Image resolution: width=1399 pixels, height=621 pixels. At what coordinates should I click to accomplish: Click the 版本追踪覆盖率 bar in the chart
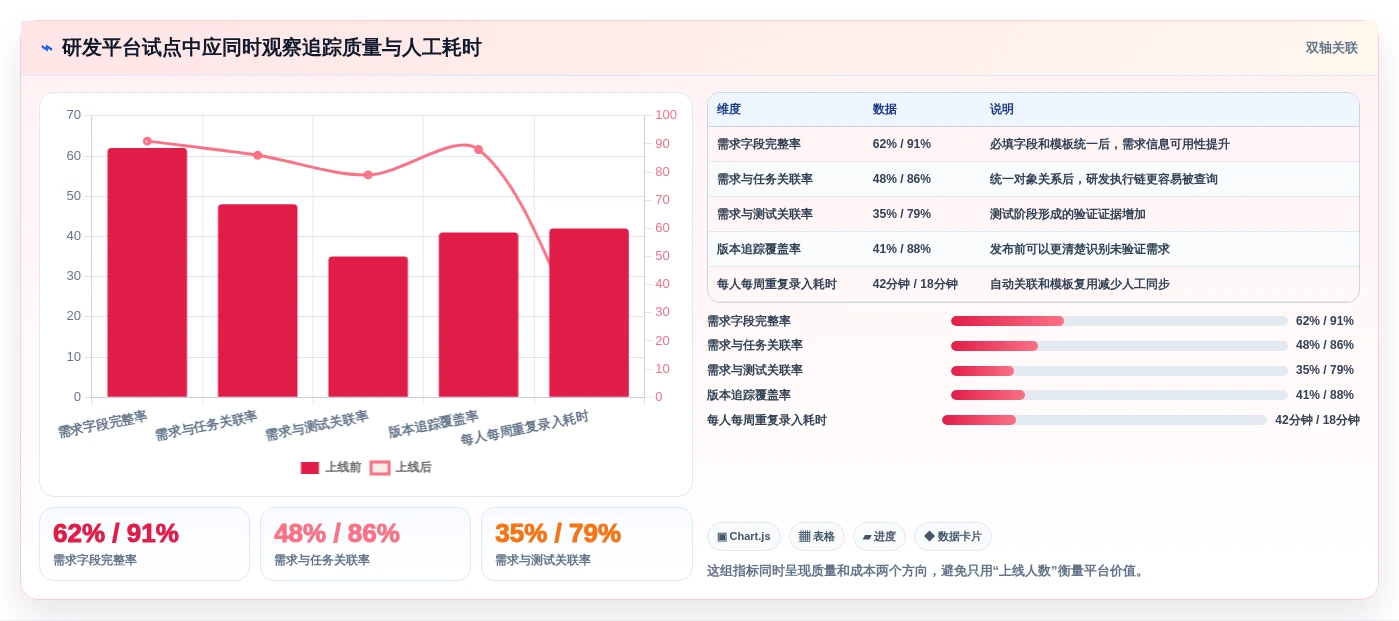click(478, 315)
